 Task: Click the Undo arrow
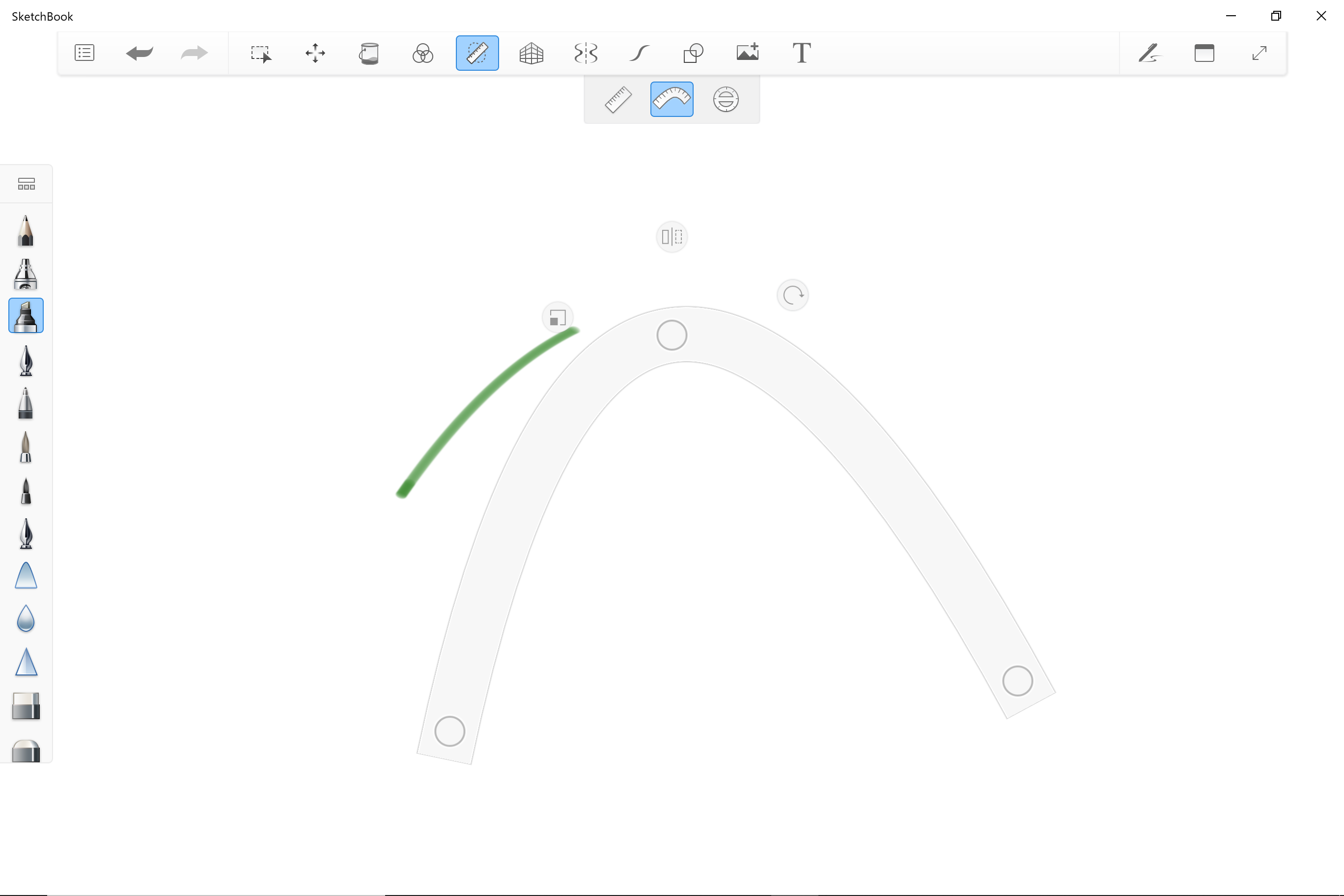point(139,53)
